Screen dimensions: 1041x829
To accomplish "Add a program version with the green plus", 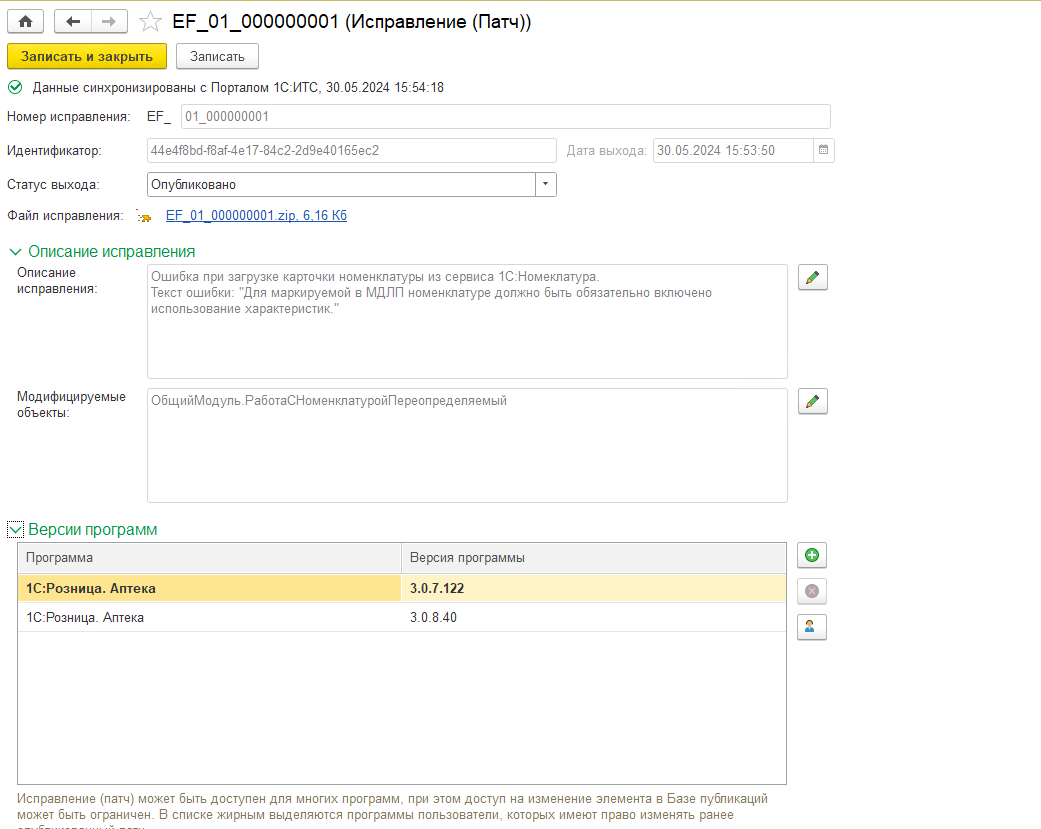I will tap(812, 555).
